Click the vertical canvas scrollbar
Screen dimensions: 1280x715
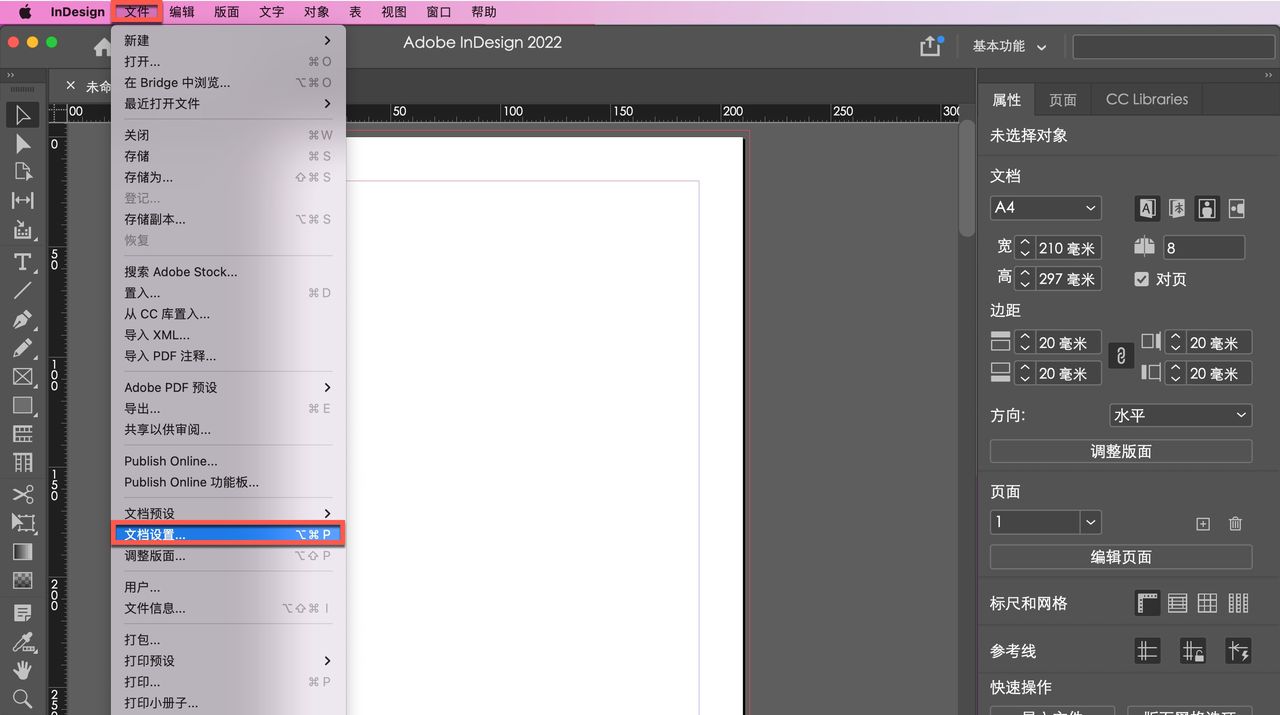966,179
